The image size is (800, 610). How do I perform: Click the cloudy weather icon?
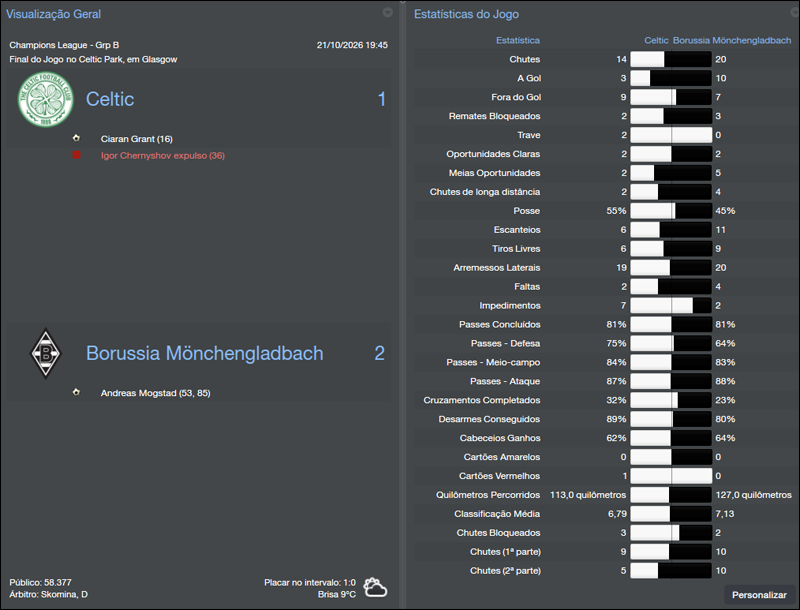[x=376, y=587]
